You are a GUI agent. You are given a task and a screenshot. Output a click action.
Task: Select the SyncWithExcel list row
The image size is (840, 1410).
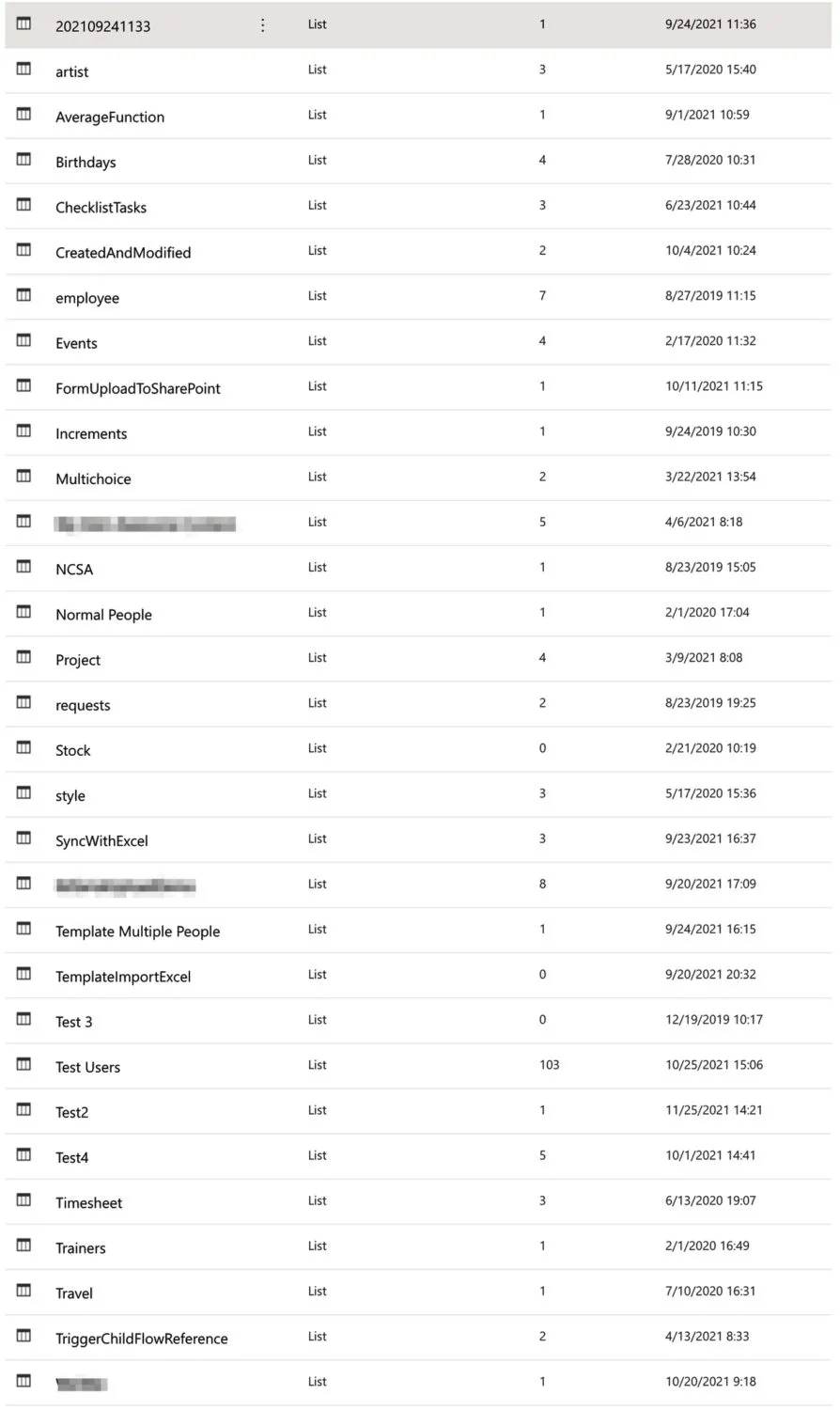(101, 841)
